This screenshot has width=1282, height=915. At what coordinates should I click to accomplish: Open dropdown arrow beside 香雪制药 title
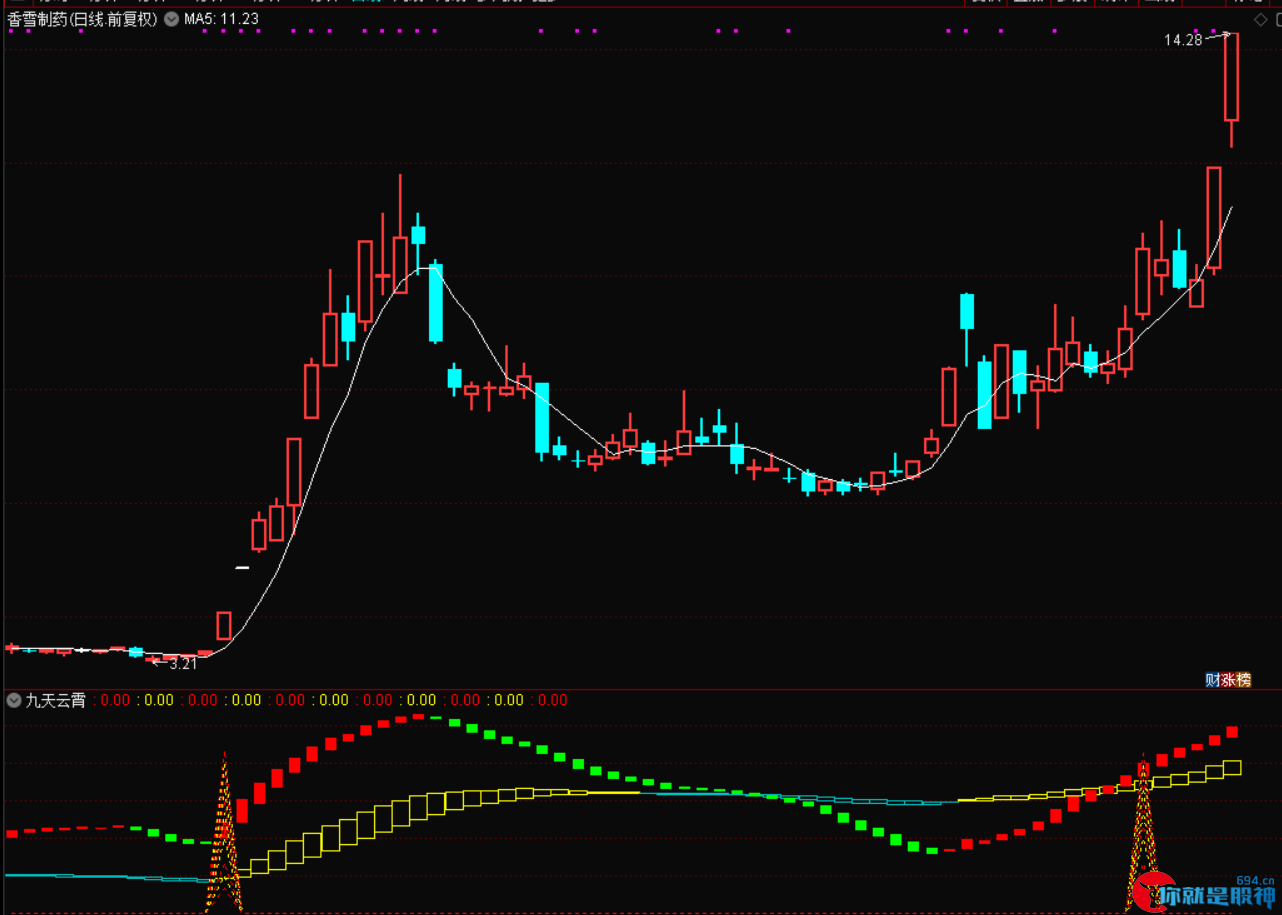tap(172, 19)
